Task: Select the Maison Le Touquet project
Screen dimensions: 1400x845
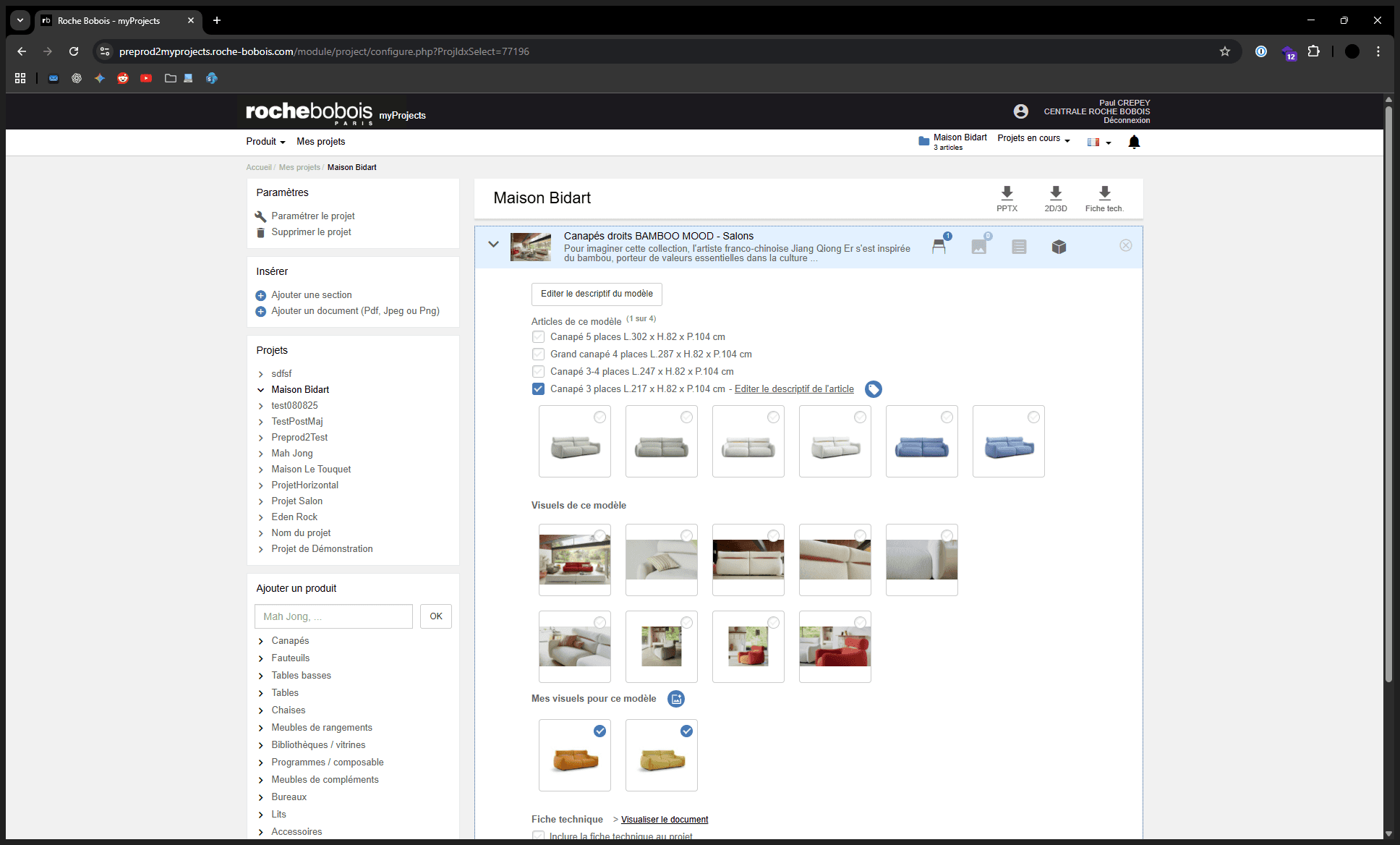Action: click(x=311, y=470)
